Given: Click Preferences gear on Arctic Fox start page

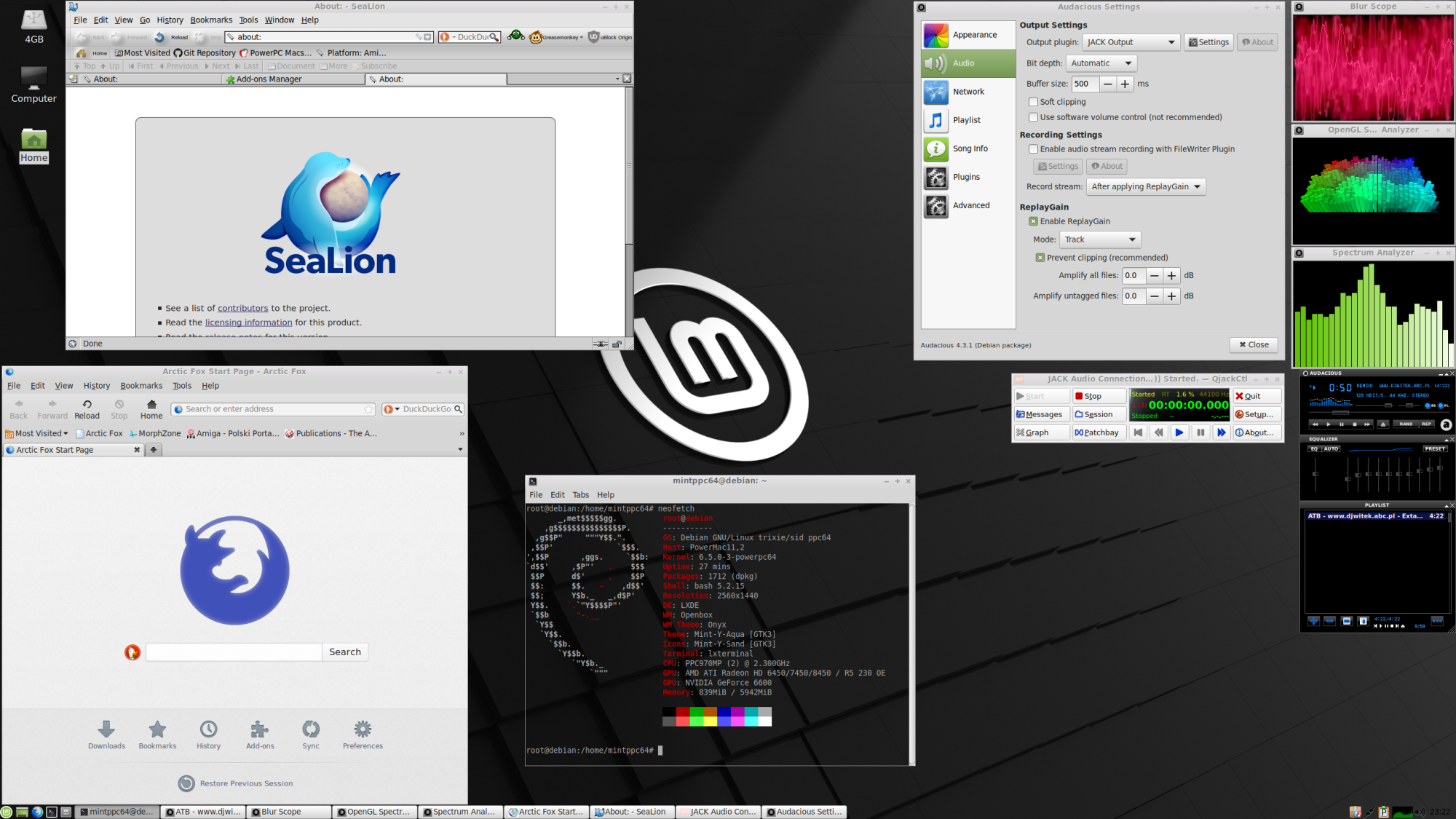Looking at the screenshot, I should click(363, 732).
